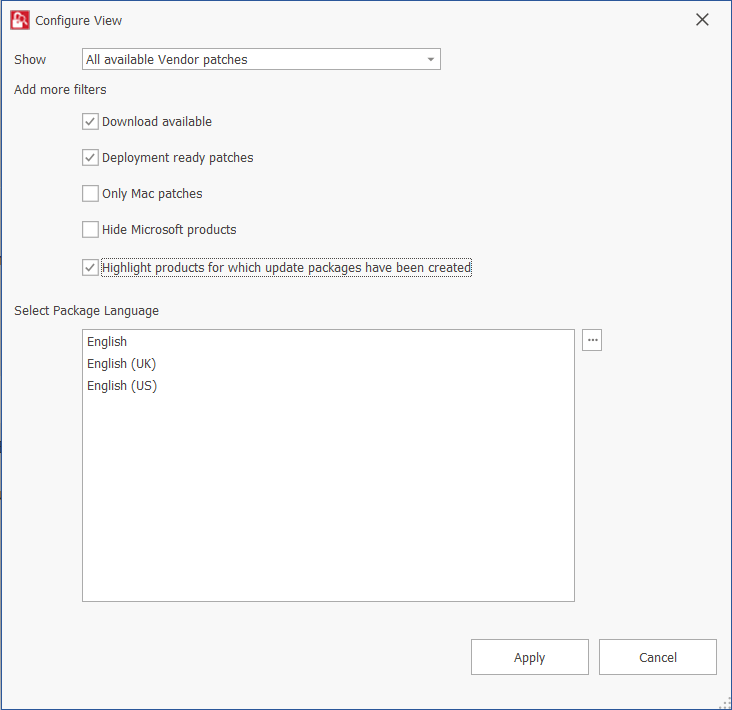Image resolution: width=732 pixels, height=710 pixels.
Task: Click the Show label beside the dropdown
Action: (x=30, y=60)
